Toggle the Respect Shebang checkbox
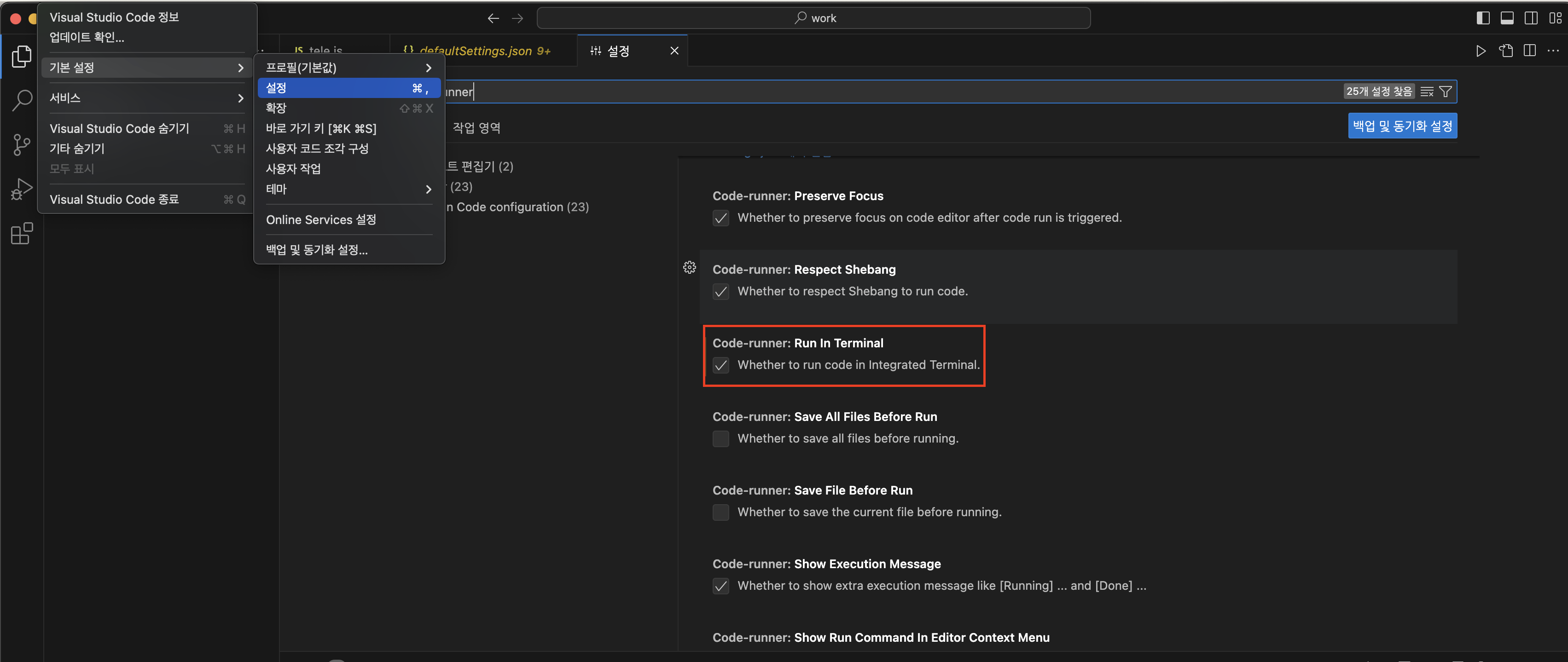Screen dimensions: 1568x662 coord(720,292)
